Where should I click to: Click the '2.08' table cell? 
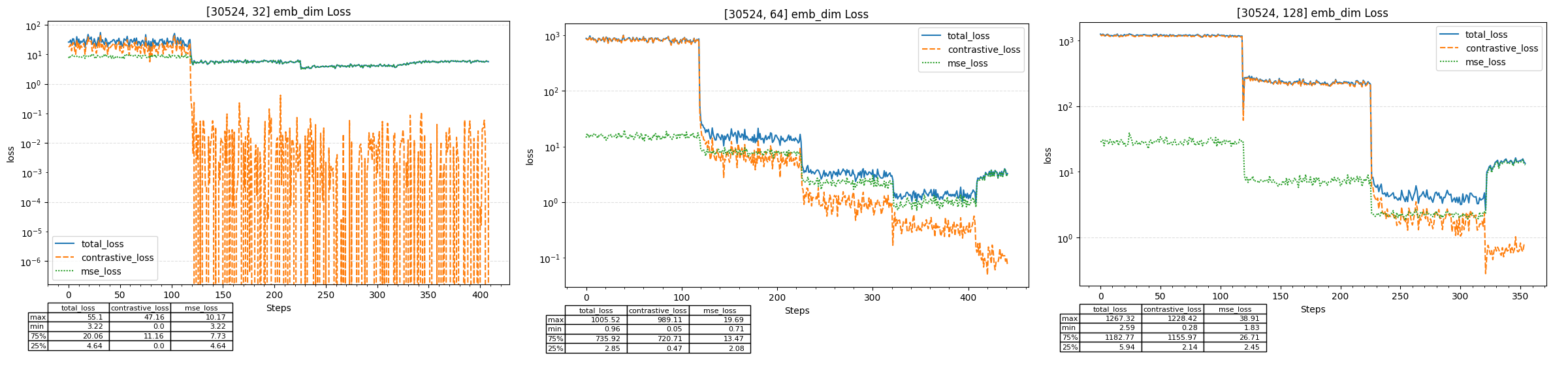(x=720, y=348)
